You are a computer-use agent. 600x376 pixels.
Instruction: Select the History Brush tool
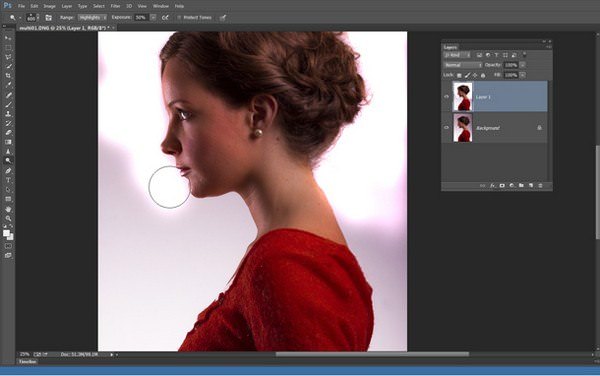[x=8, y=123]
